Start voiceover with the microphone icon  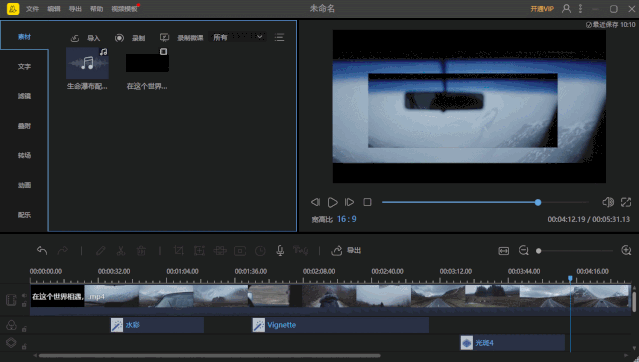(x=280, y=250)
